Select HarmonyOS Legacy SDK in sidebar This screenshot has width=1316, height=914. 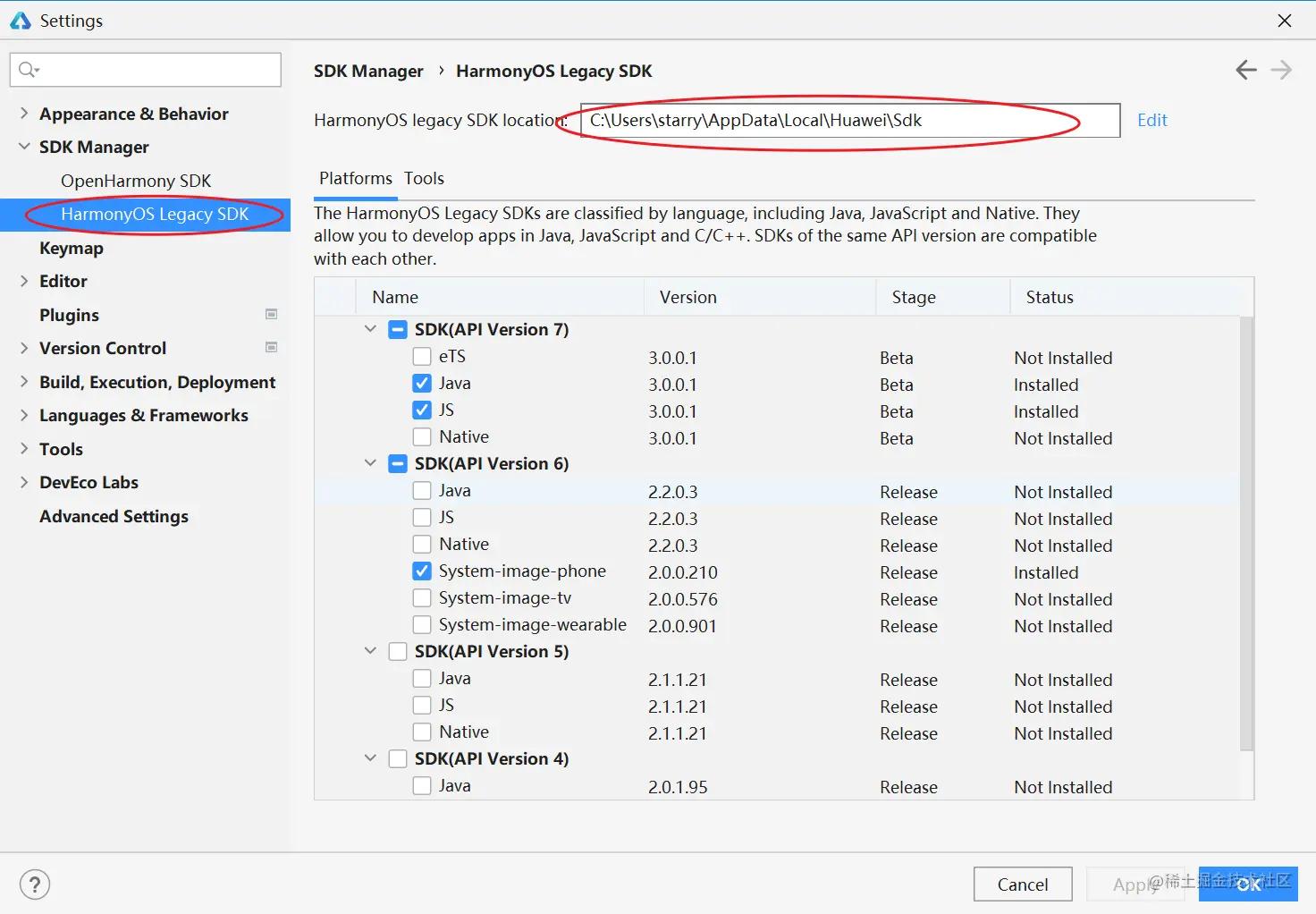point(145,215)
